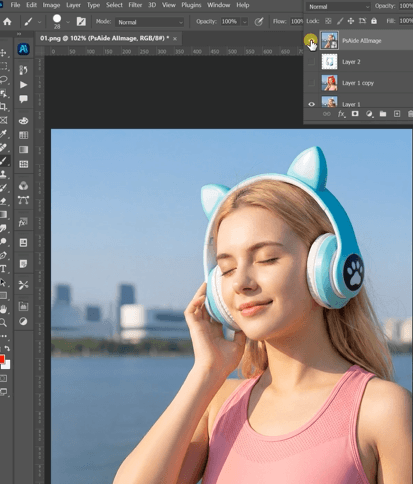Show Layer 2 visibility box
This screenshot has height=484, width=413.
tap(311, 62)
